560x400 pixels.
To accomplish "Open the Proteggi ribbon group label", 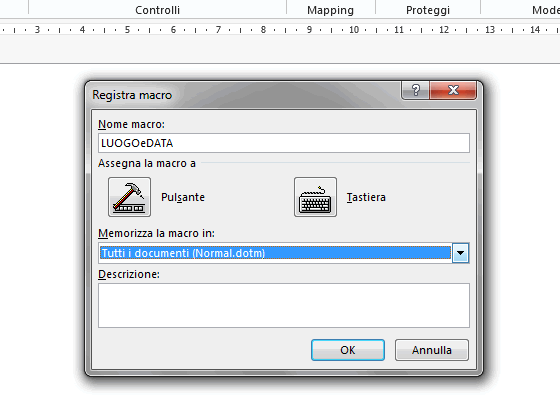I will tap(428, 10).
